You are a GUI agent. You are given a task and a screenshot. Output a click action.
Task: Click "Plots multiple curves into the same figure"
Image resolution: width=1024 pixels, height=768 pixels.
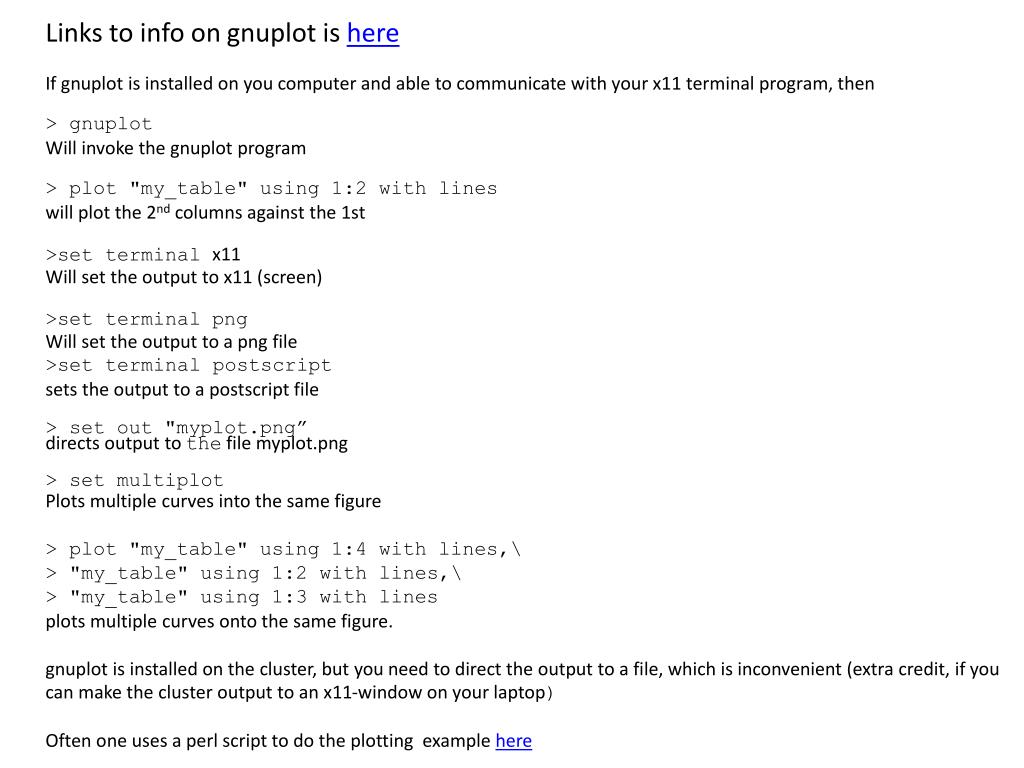point(214,502)
